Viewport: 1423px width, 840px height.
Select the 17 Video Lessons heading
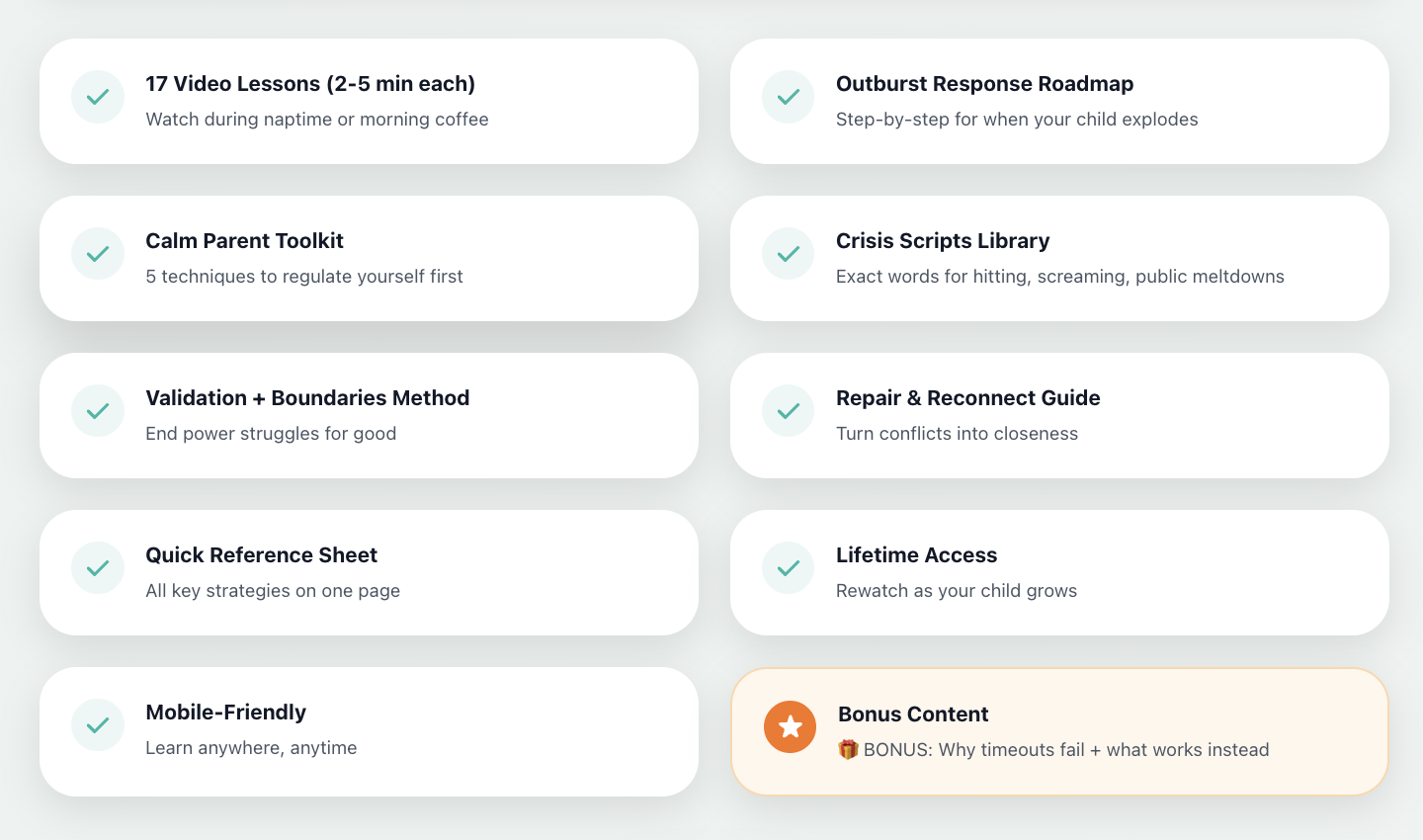pos(310,84)
